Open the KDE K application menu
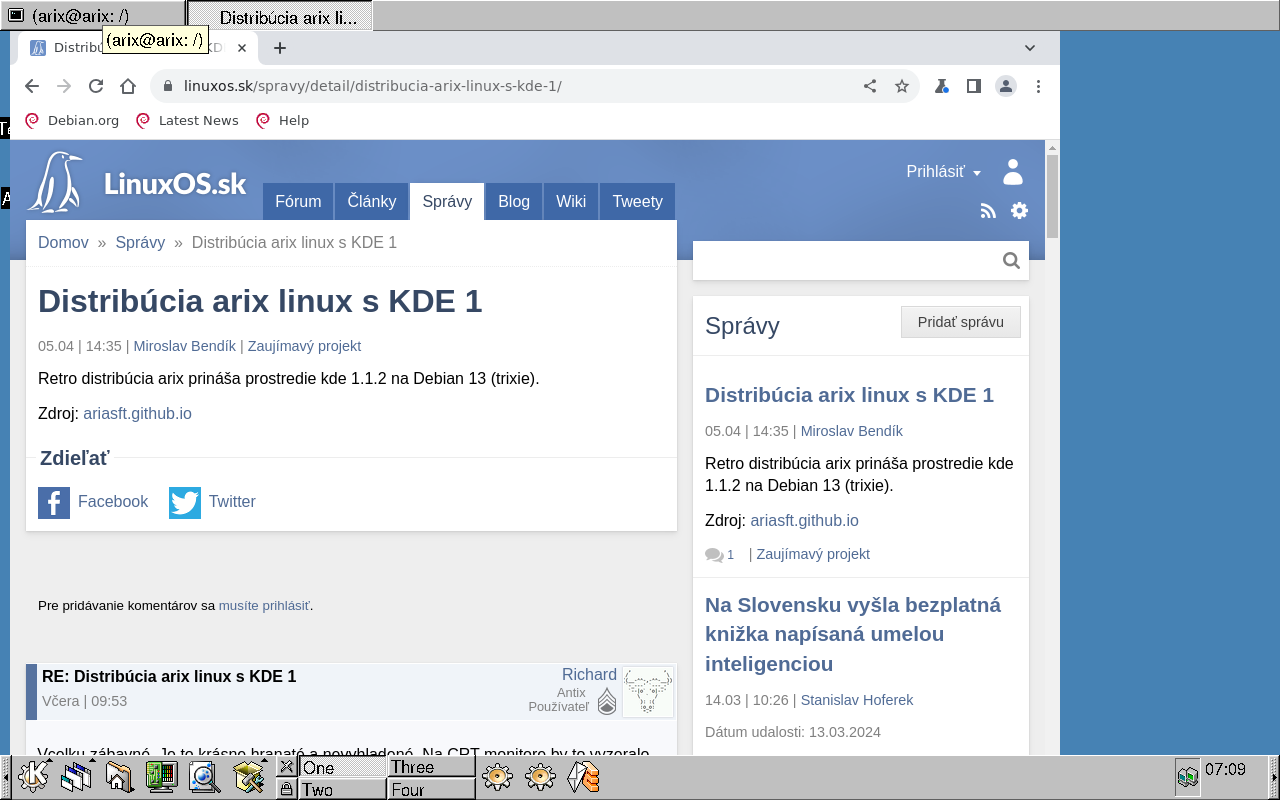Image resolution: width=1280 pixels, height=800 pixels. coord(33,777)
